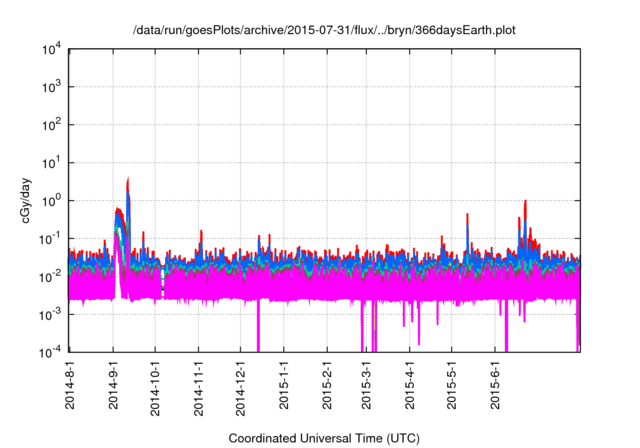Viewport: 640px width, 448px height.
Task: Click the 10^0 y-axis tick label
Action: point(50,200)
